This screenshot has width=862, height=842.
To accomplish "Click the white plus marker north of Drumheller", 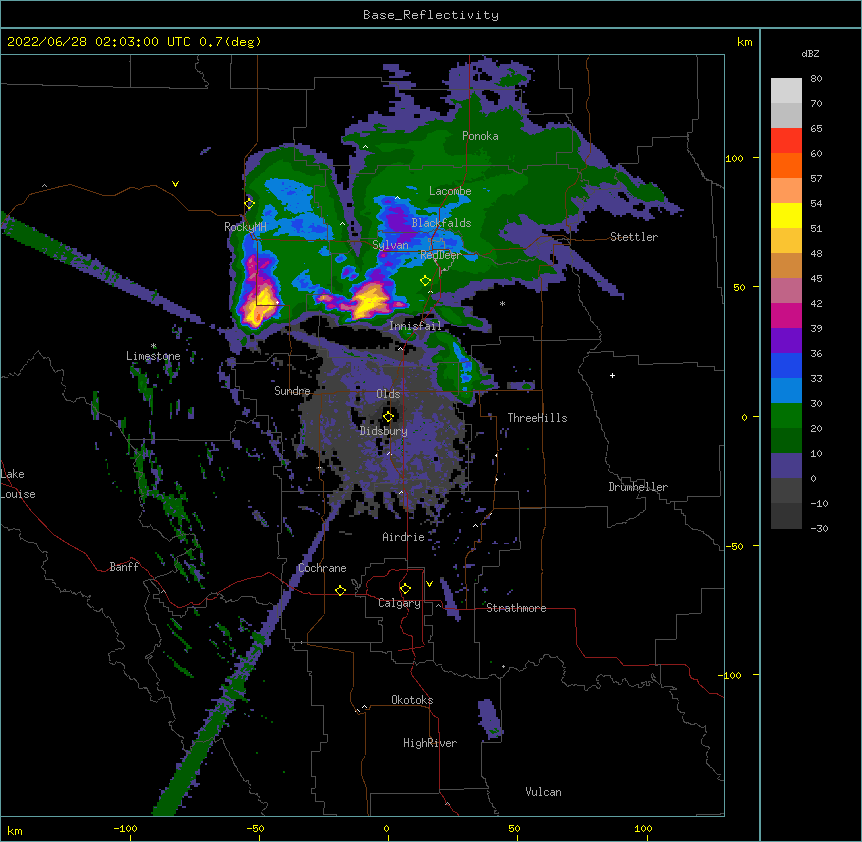I will coord(612,375).
